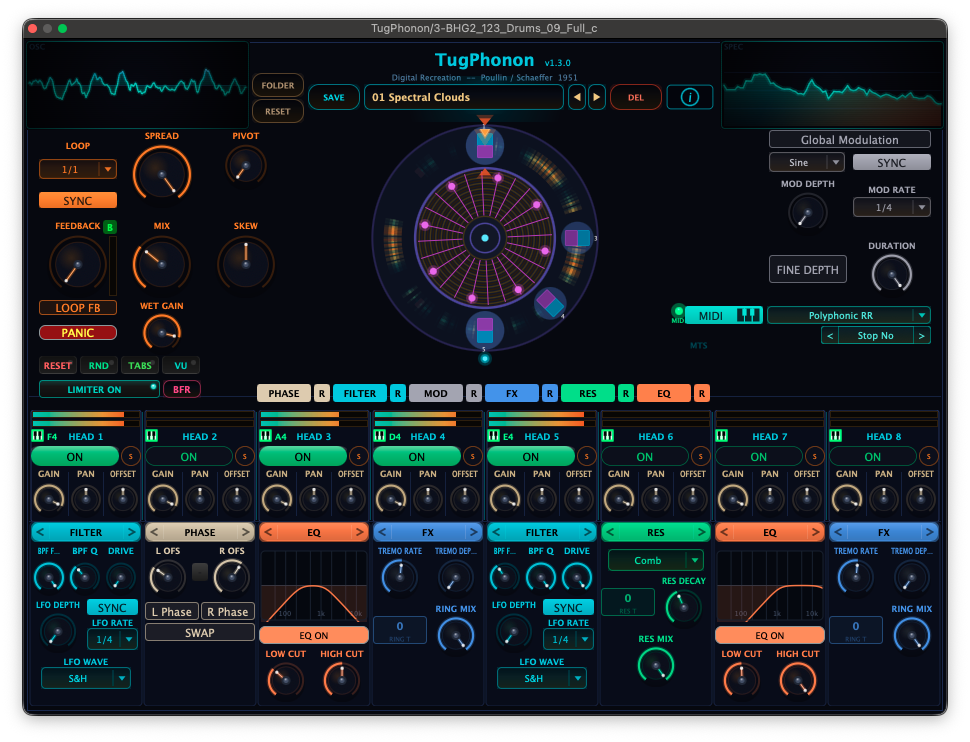Open Head 1 LFO WAVE S&H dropdown
Viewport: 970px width, 742px height.
85,678
